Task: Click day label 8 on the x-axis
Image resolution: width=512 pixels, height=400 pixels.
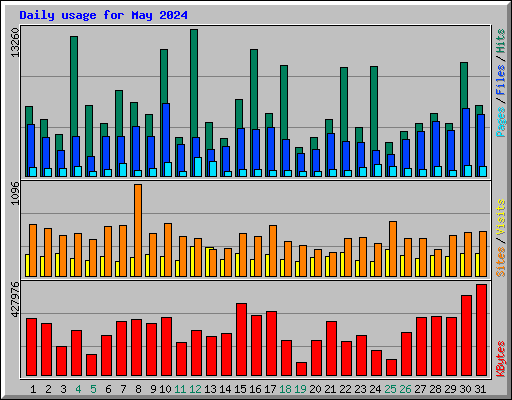Action: pyautogui.click(x=138, y=389)
